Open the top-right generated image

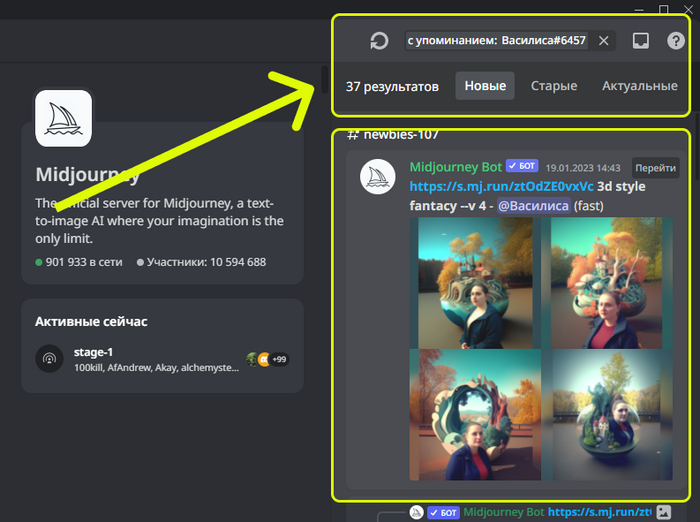point(607,283)
